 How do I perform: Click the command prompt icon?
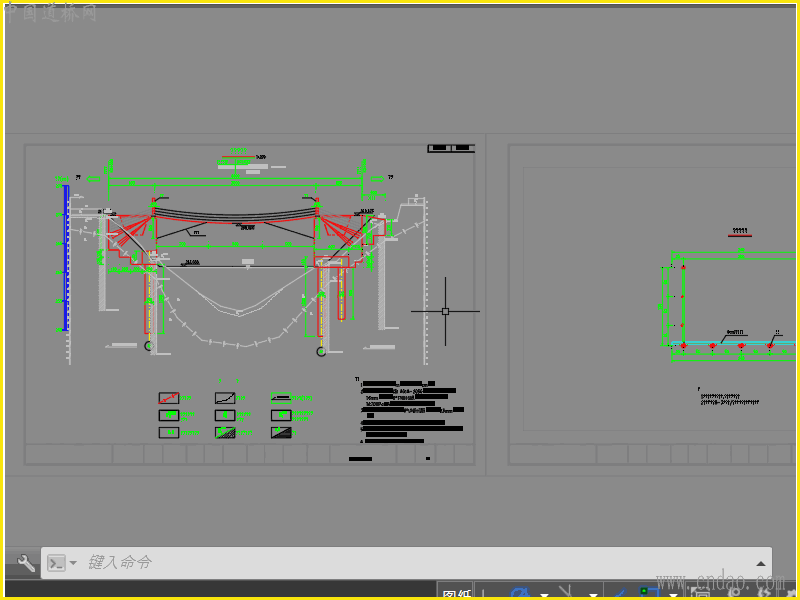pyautogui.click(x=56, y=563)
